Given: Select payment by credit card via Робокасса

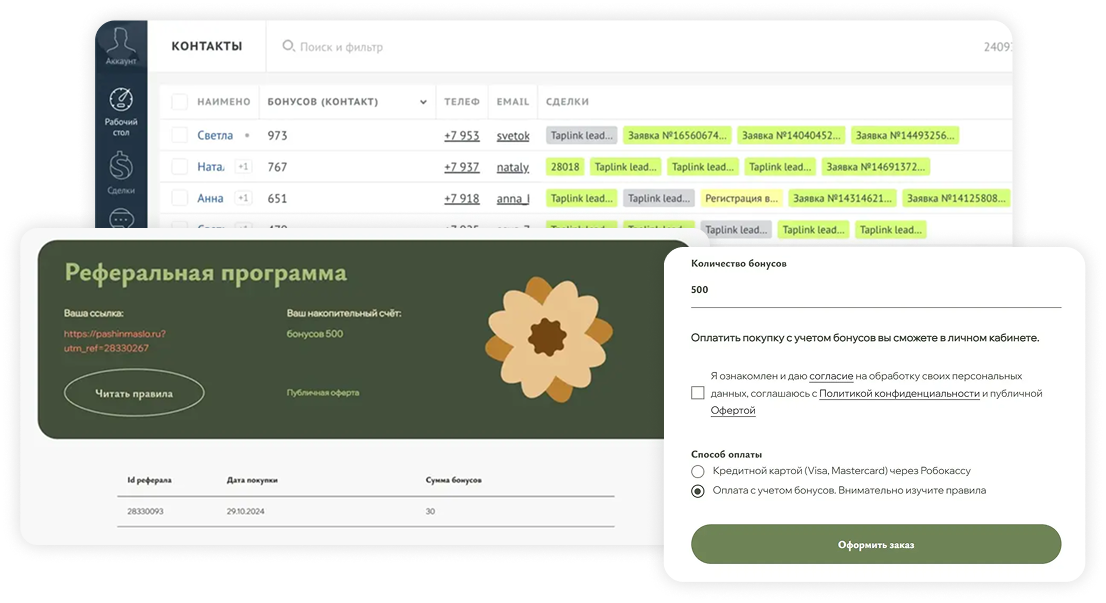Looking at the screenshot, I should pos(697,470).
